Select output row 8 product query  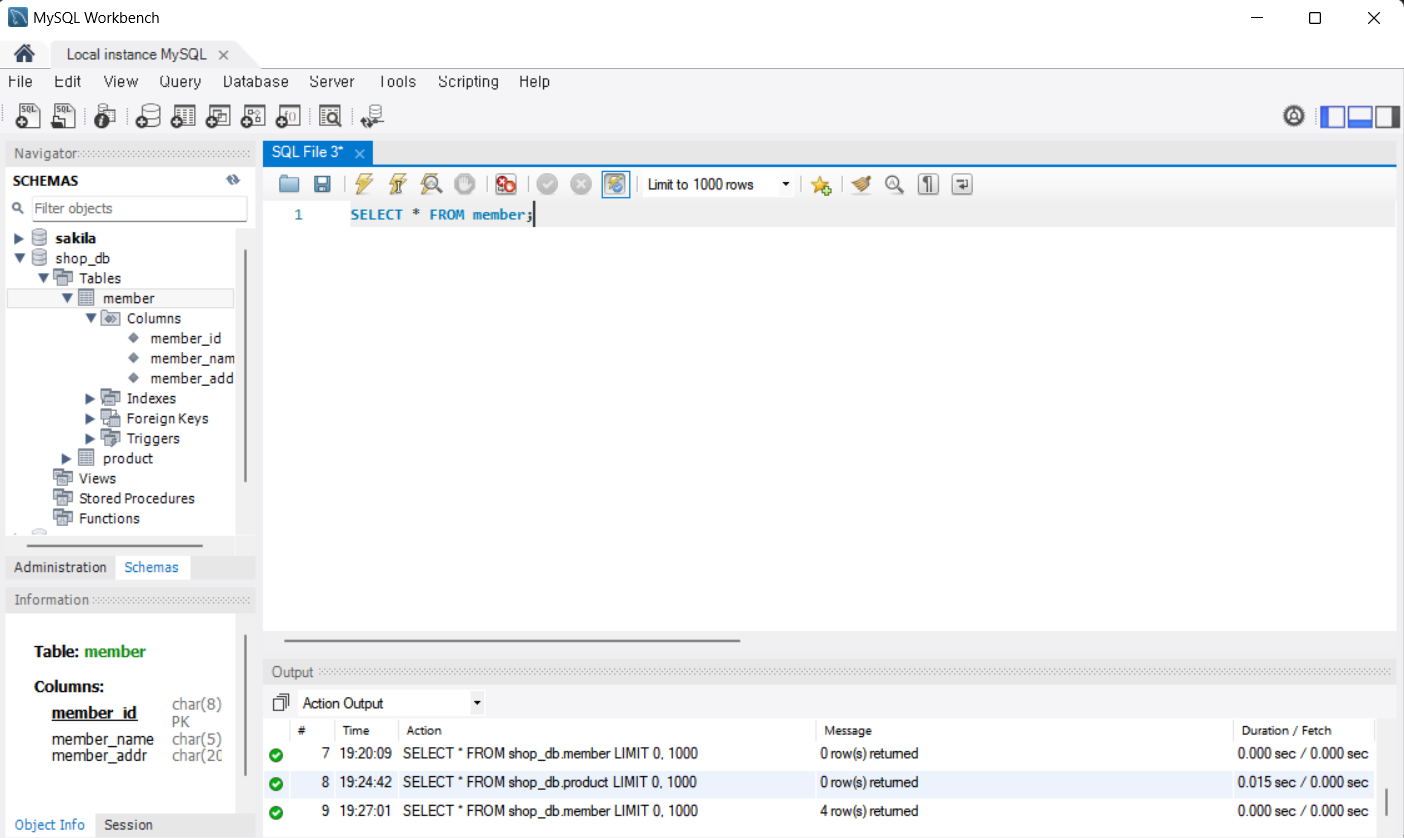[x=818, y=782]
